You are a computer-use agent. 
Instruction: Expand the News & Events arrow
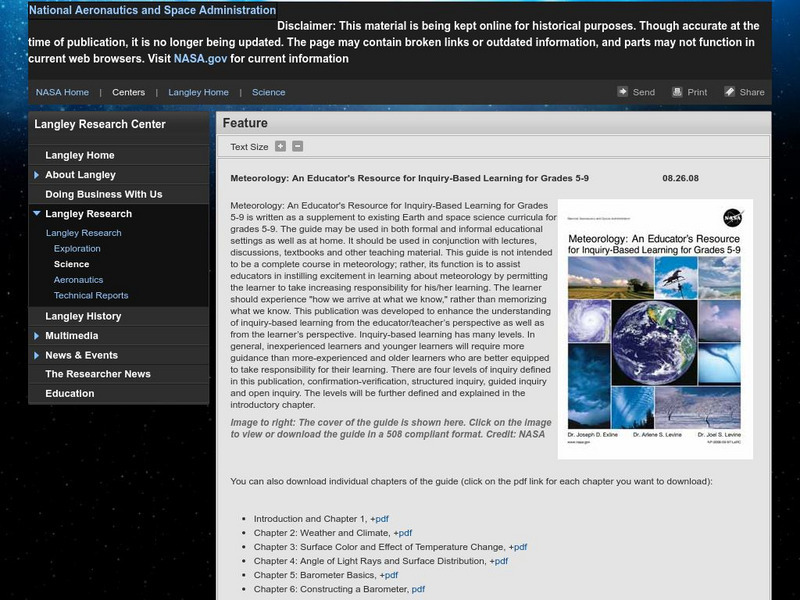tap(36, 355)
